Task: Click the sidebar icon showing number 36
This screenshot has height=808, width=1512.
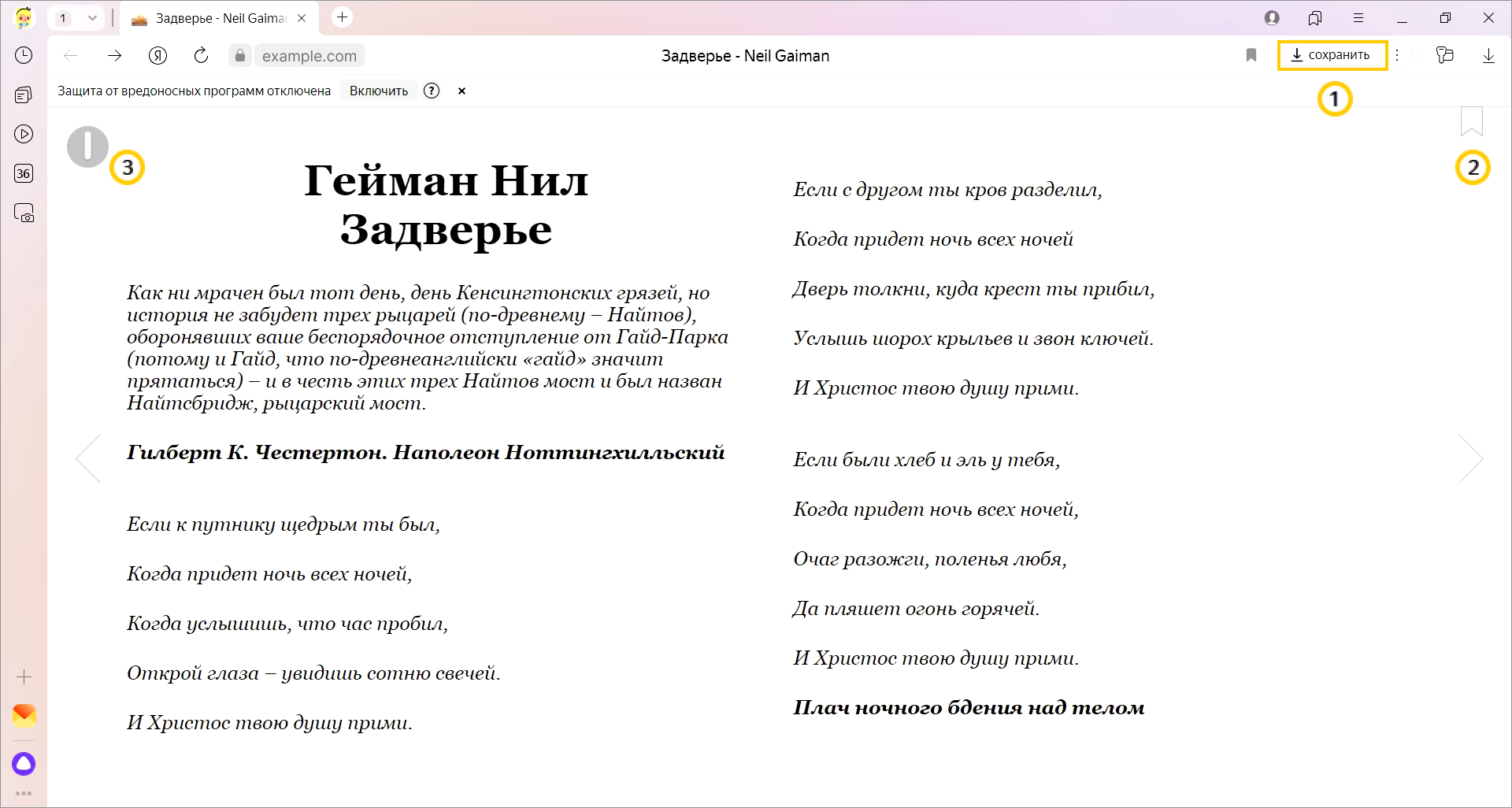Action: [x=24, y=173]
